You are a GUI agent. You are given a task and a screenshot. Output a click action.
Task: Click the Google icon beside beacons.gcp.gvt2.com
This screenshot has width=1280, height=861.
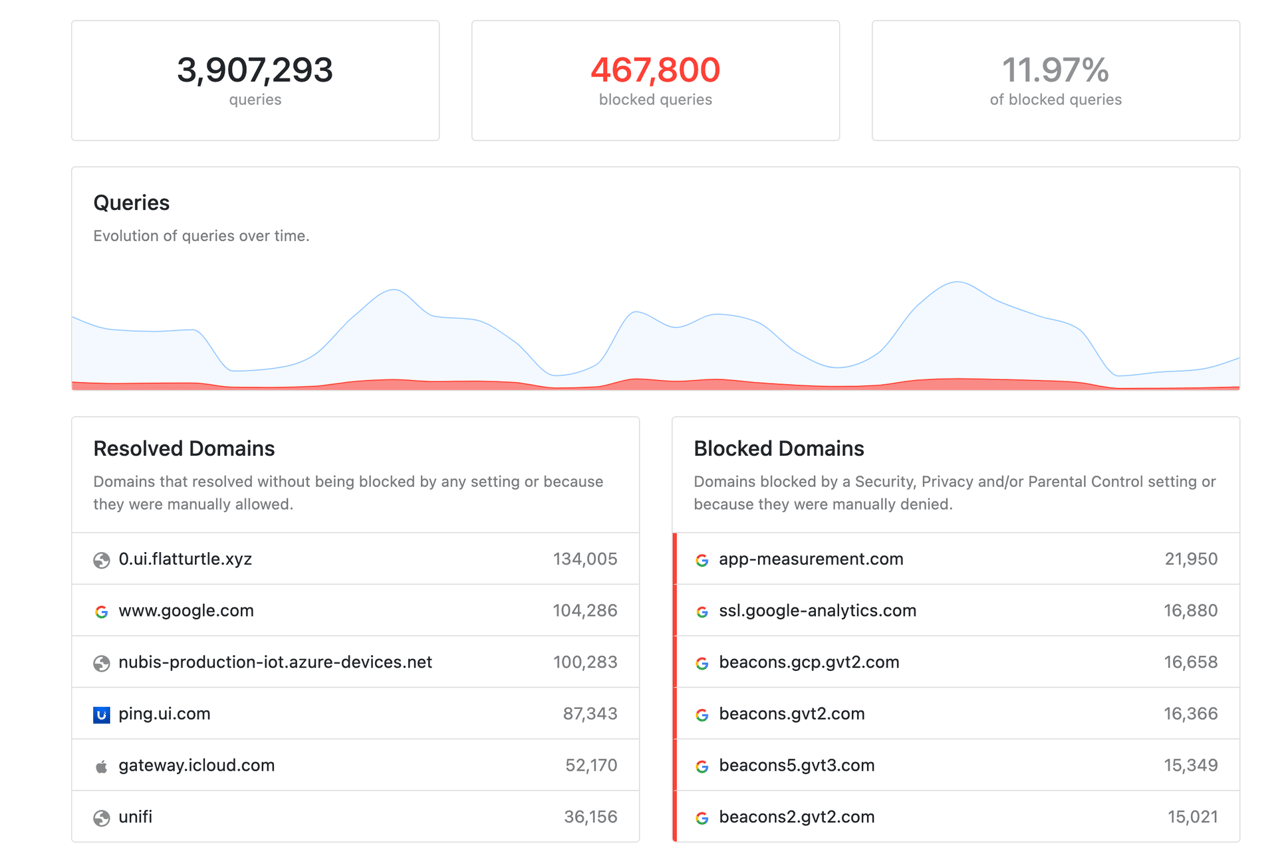[702, 663]
